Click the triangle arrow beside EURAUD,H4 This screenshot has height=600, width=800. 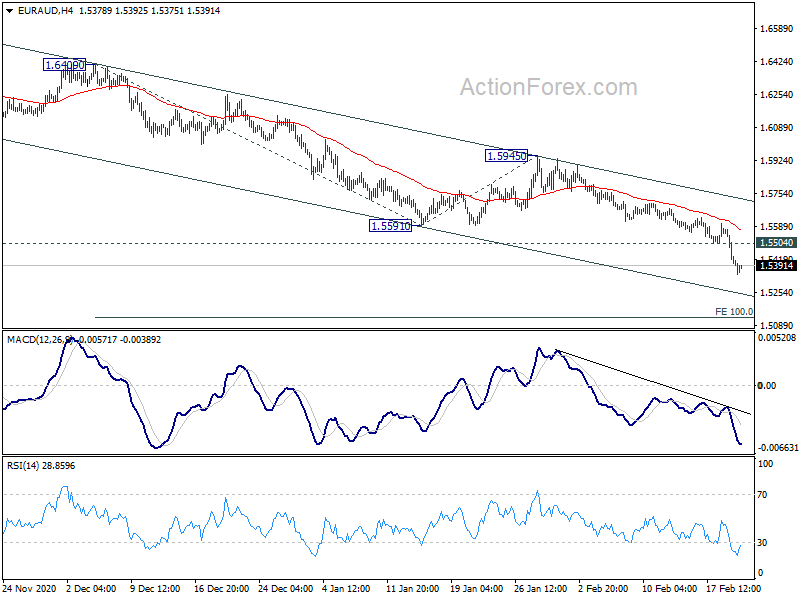9,11
